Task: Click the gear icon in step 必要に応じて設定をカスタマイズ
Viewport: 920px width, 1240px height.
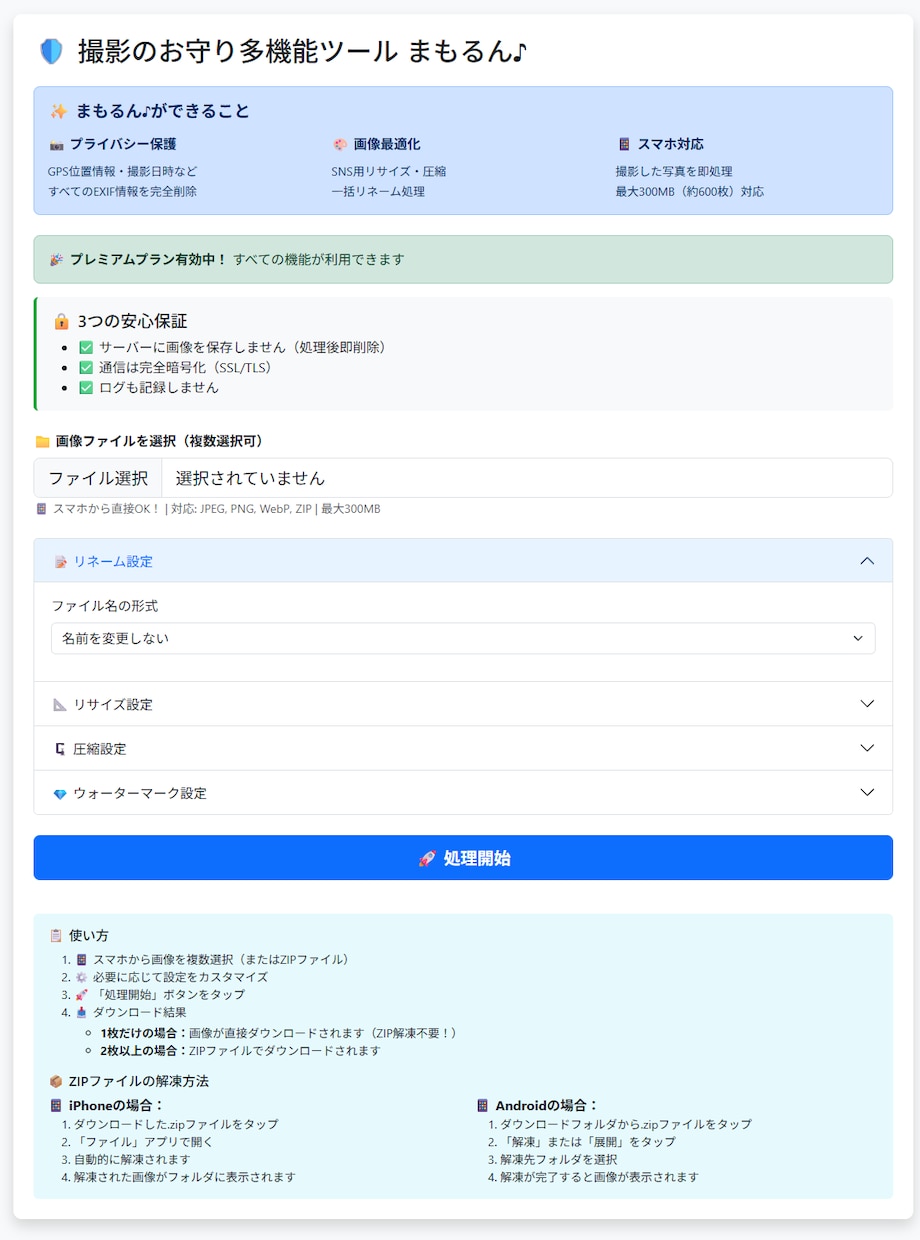Action: click(x=82, y=977)
